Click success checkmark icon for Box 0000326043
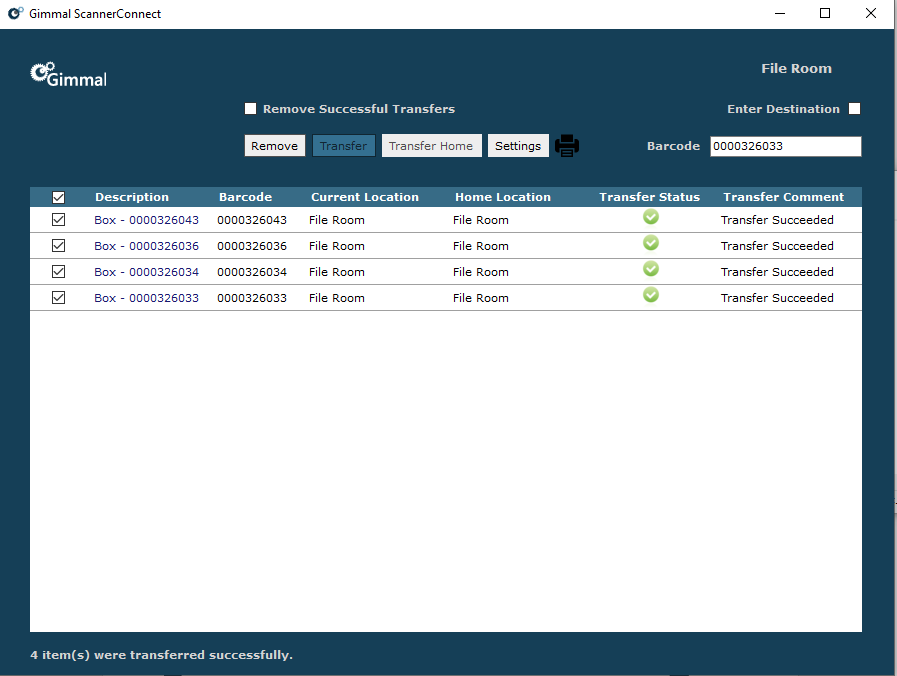 click(x=651, y=217)
